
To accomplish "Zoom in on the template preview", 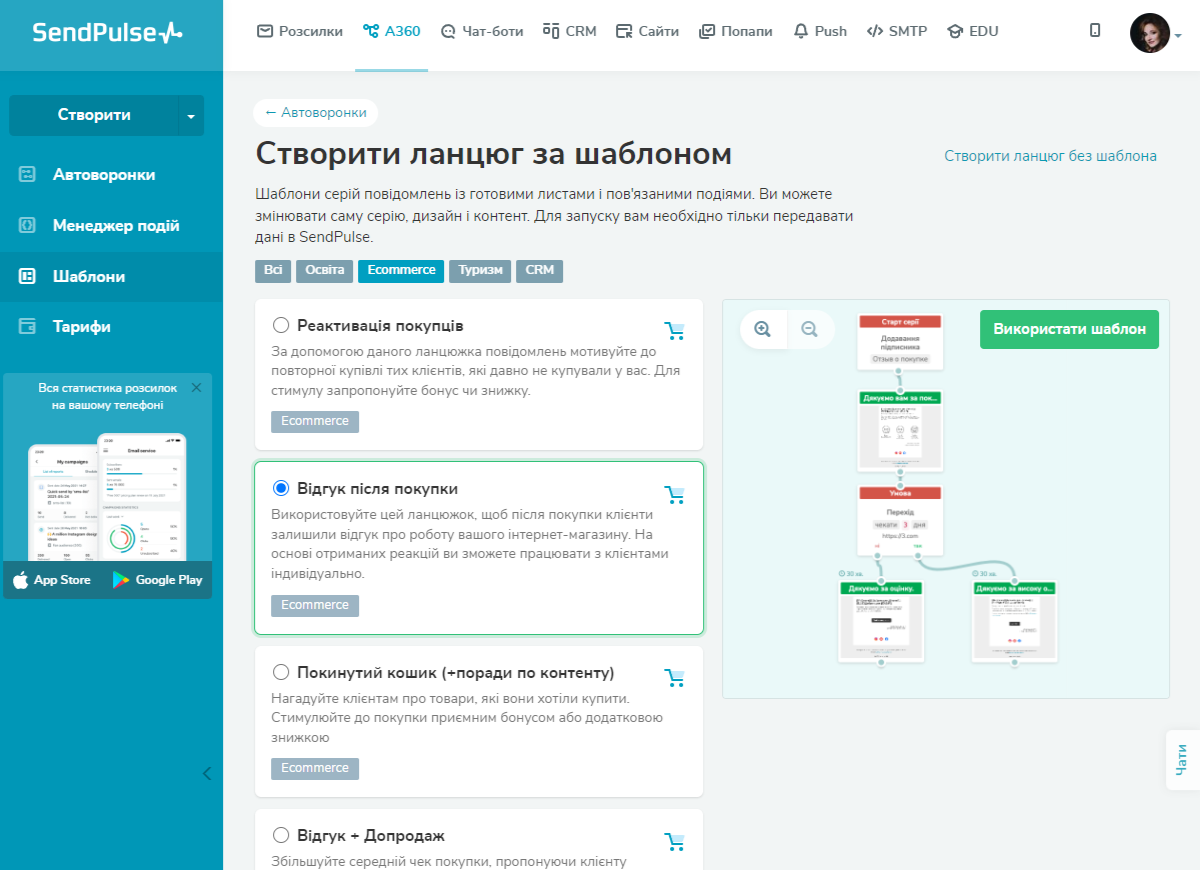I will pyautogui.click(x=763, y=329).
